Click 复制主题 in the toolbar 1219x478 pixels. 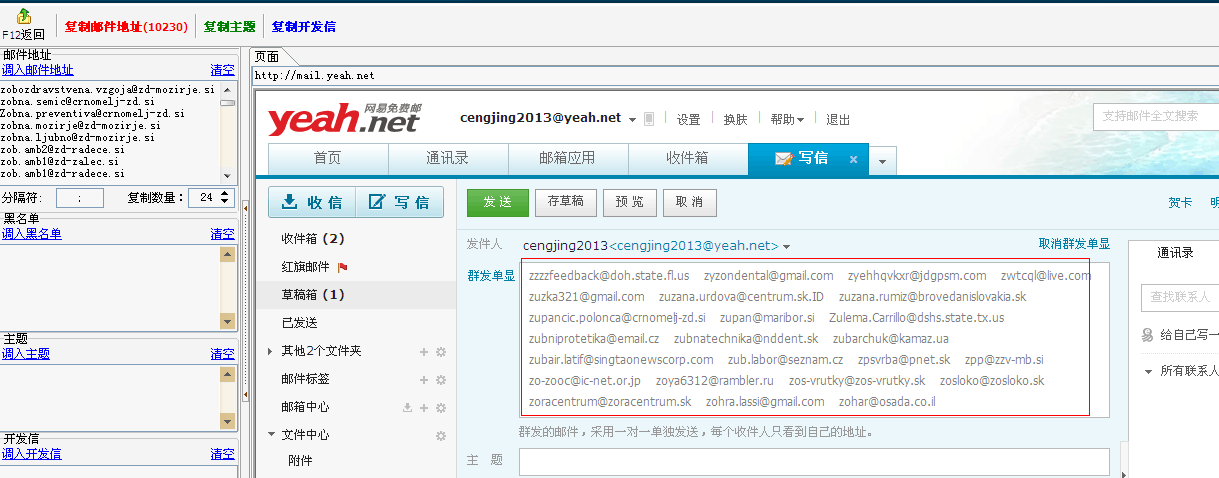[x=230, y=27]
